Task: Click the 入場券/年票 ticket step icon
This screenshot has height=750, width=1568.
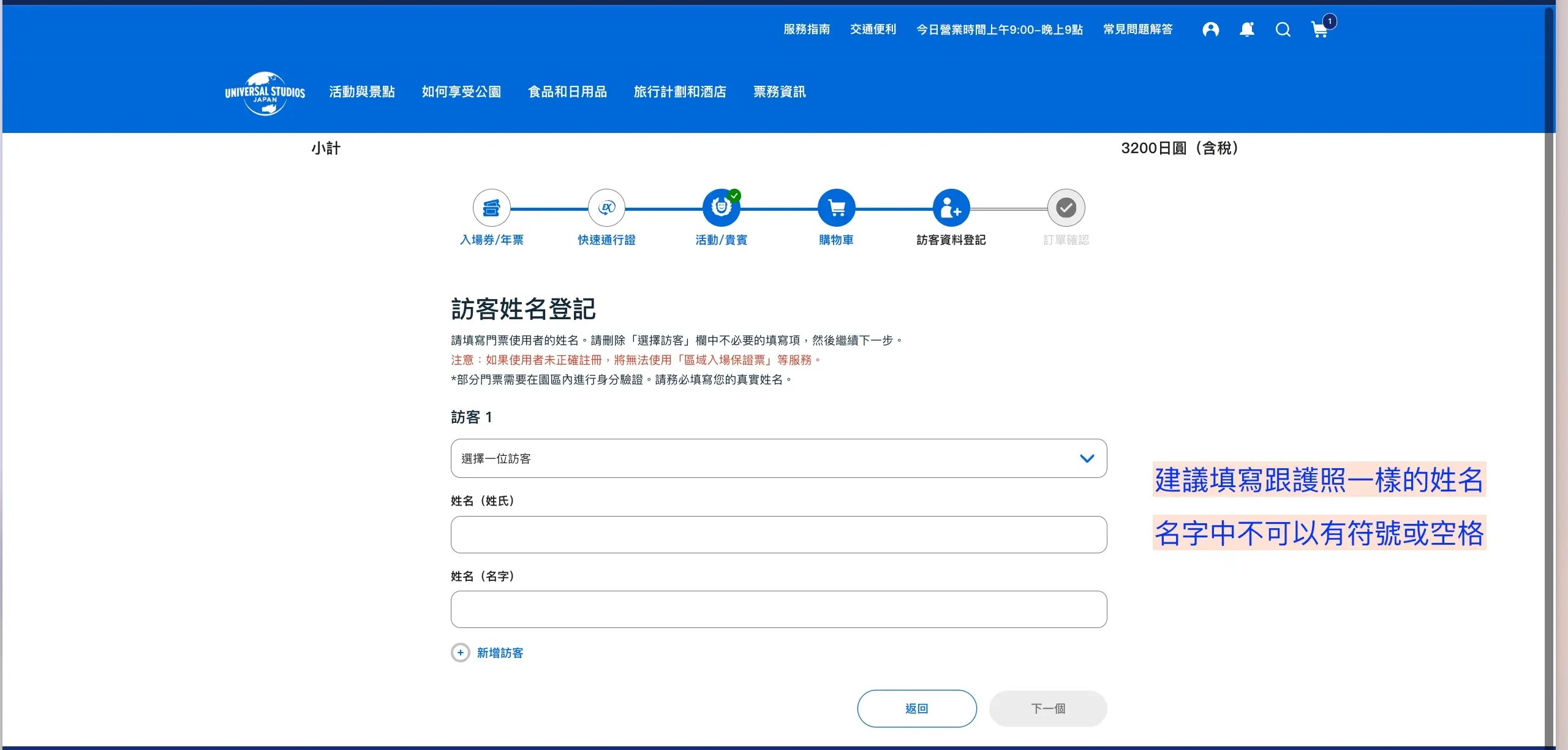Action: pos(491,208)
